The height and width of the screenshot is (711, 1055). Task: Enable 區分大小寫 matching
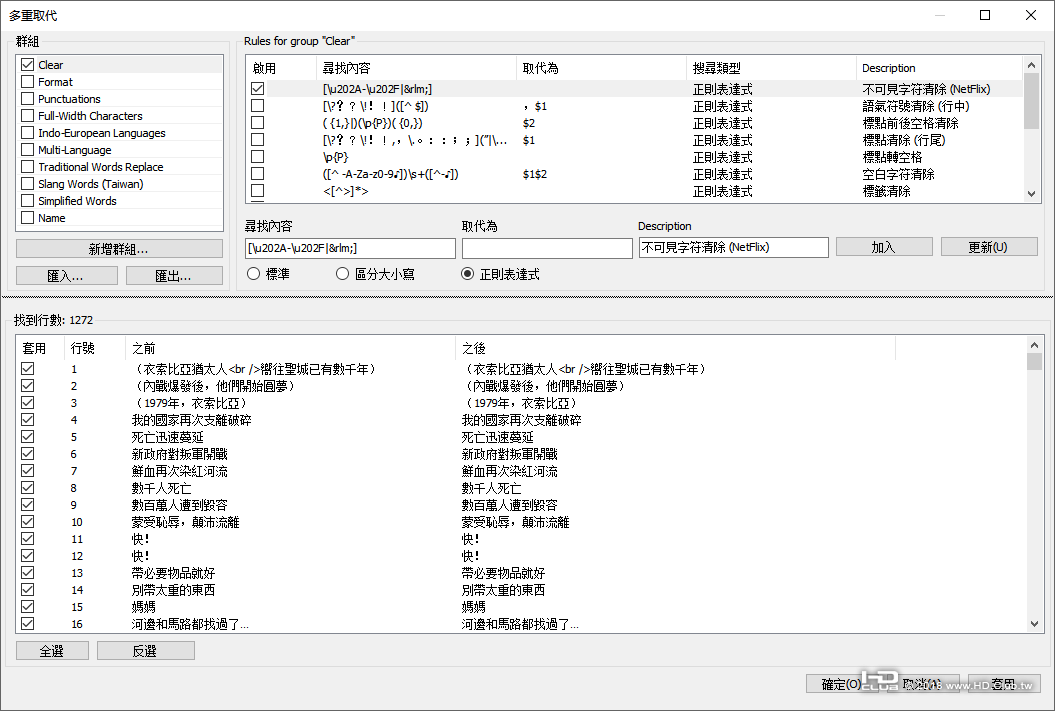coord(342,273)
